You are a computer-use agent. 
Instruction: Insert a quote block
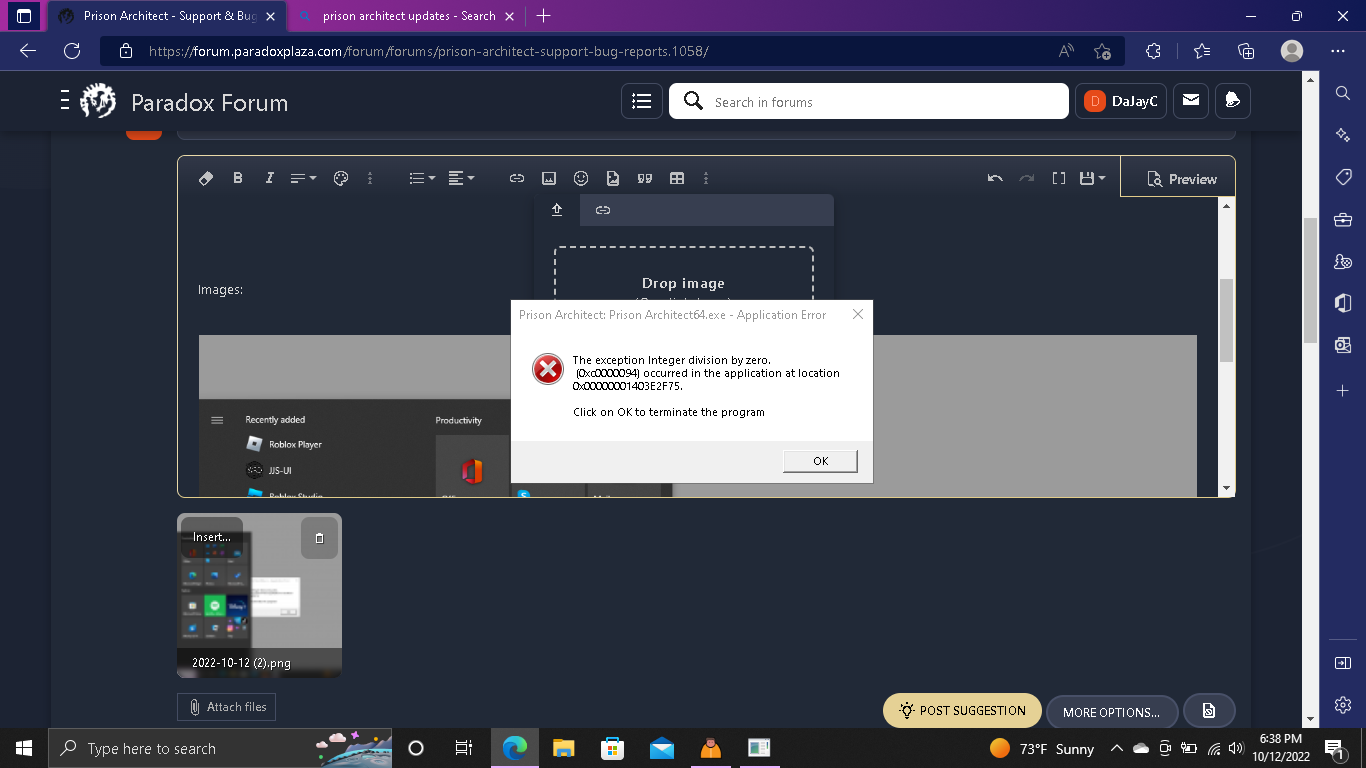click(x=645, y=178)
